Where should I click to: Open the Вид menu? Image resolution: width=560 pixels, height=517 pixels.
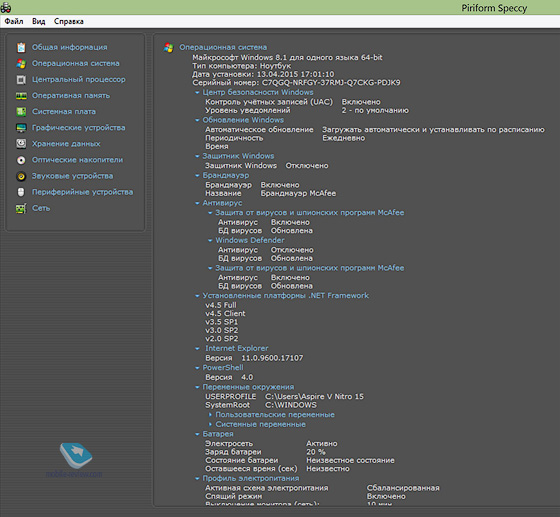click(x=39, y=21)
